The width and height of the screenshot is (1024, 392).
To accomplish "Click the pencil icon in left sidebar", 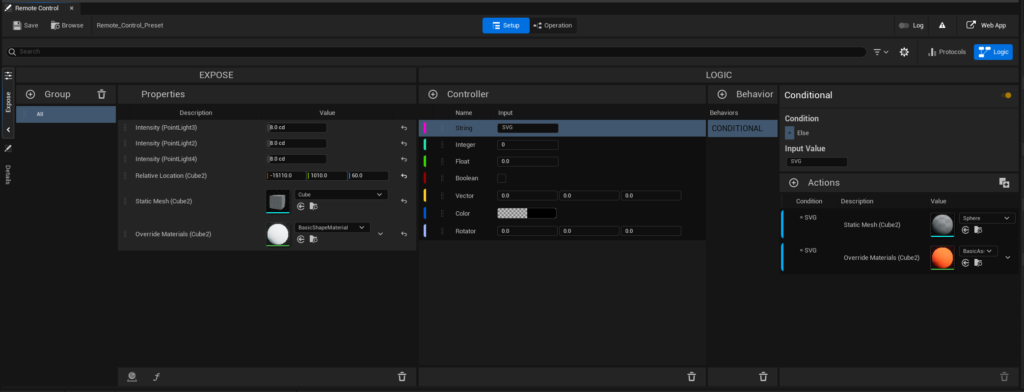I will [8, 148].
